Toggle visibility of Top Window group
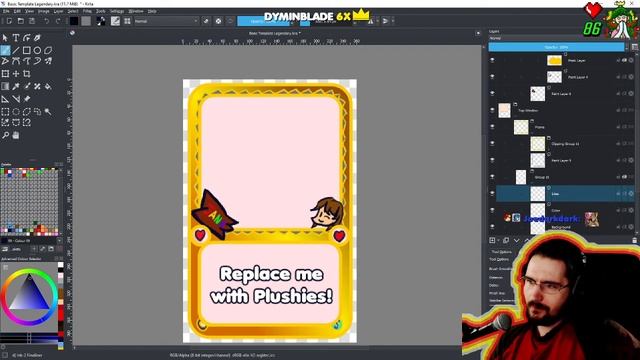Viewport: 640px width, 360px height. 492,110
